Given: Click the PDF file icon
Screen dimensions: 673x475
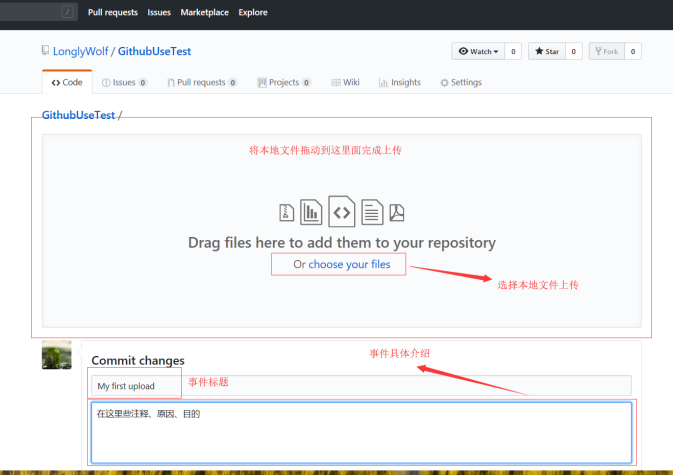Looking at the screenshot, I should pyautogui.click(x=397, y=212).
